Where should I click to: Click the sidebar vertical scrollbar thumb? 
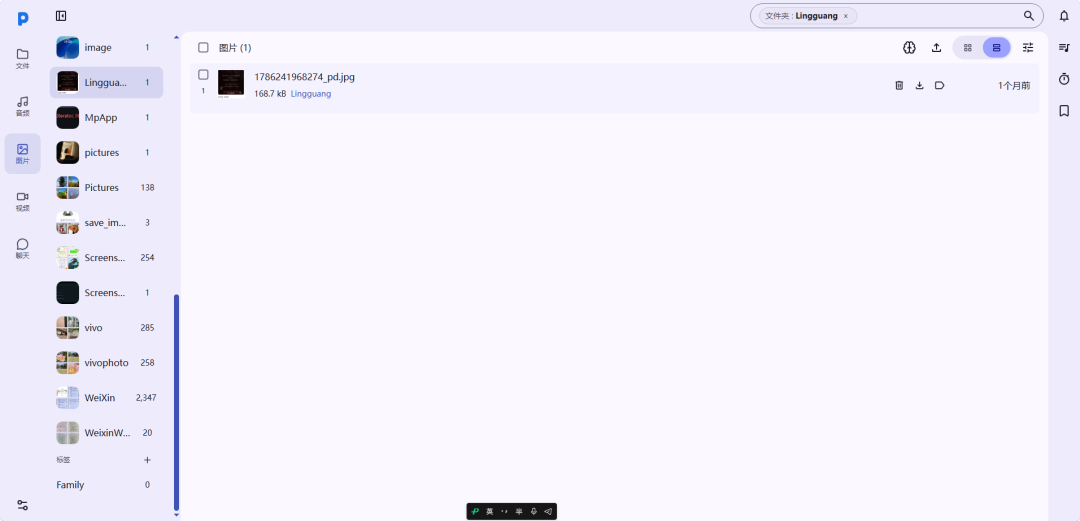coord(176,402)
